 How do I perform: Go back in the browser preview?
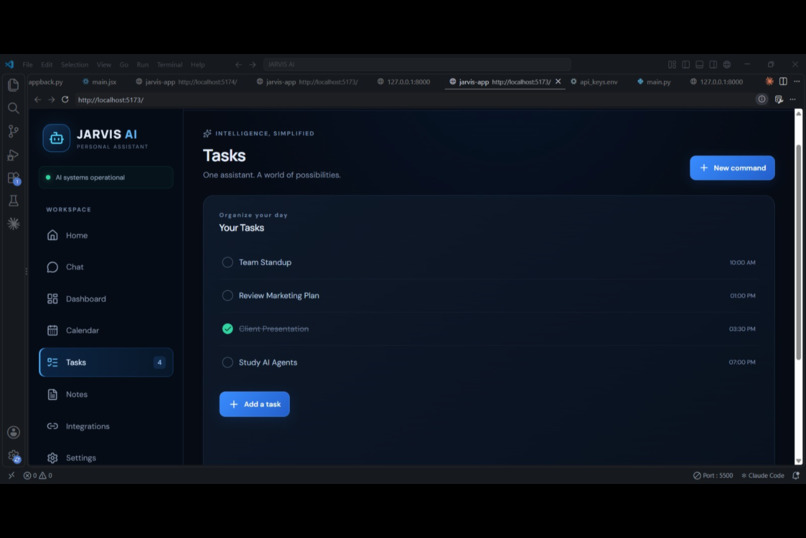coord(37,100)
